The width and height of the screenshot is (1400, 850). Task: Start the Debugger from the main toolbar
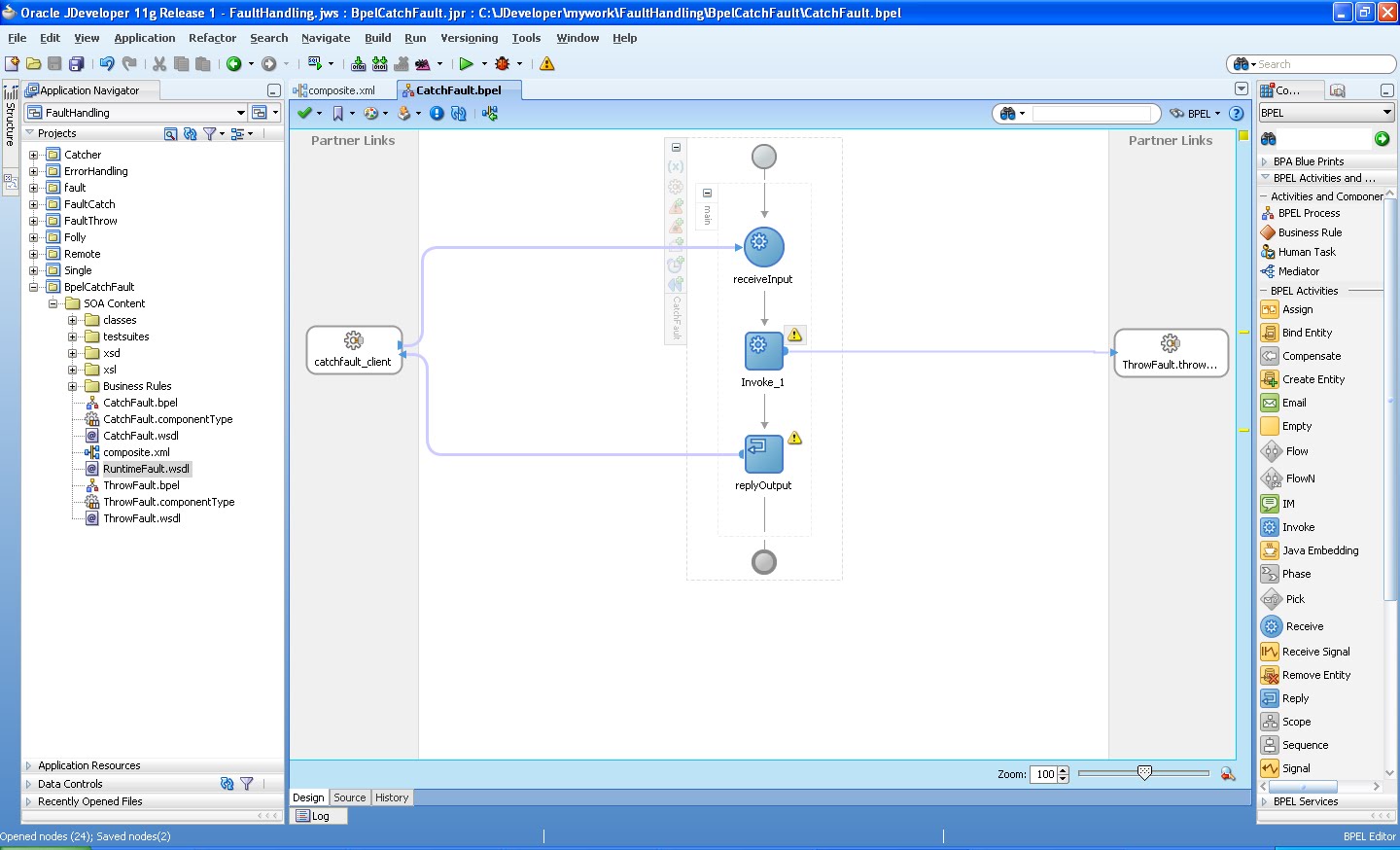pyautogui.click(x=504, y=63)
